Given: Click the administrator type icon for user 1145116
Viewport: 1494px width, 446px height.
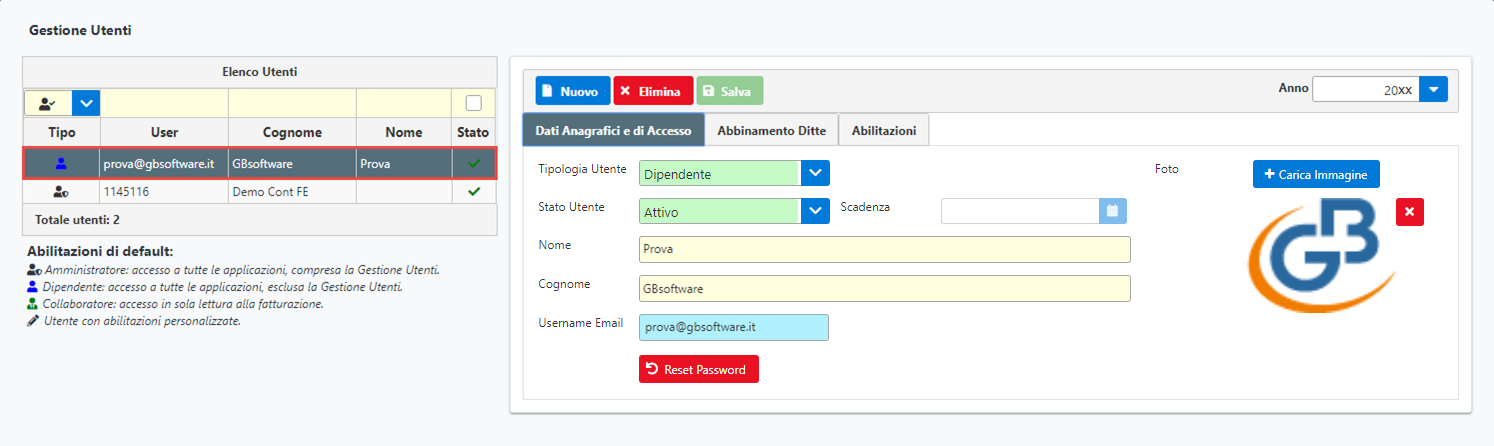Looking at the screenshot, I should click(x=61, y=191).
